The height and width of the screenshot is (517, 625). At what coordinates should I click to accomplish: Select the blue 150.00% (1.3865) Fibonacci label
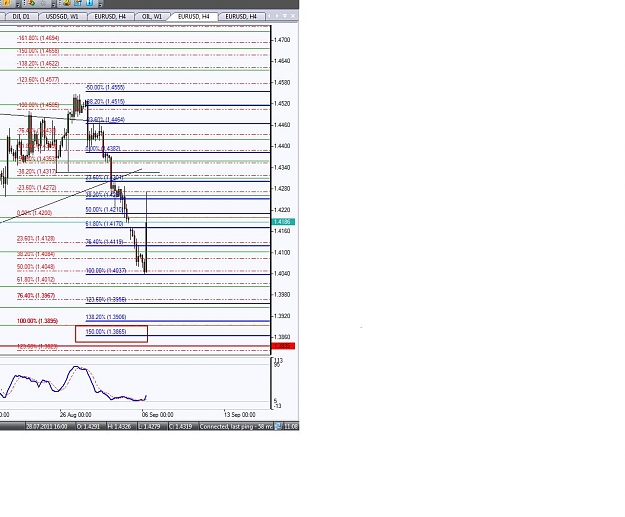[x=106, y=332]
